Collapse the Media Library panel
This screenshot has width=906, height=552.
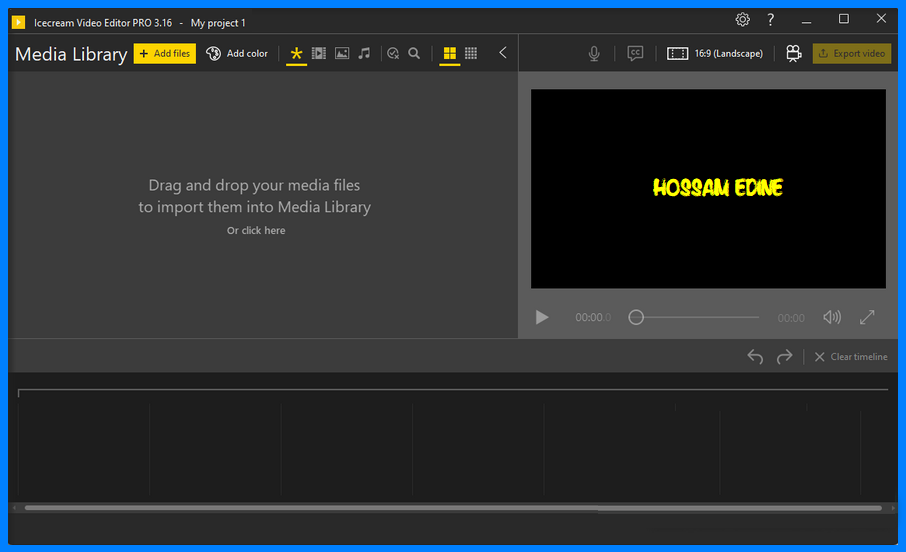[x=503, y=53]
